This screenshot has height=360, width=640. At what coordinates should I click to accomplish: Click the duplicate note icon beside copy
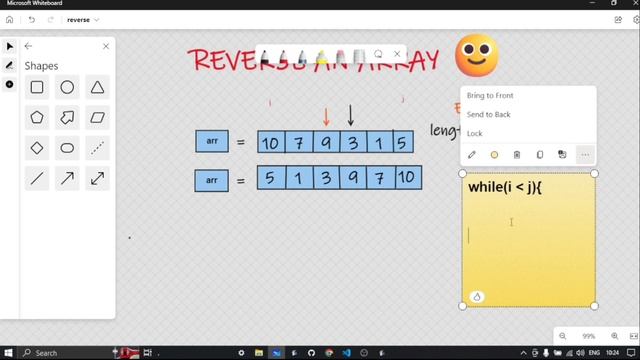point(562,154)
